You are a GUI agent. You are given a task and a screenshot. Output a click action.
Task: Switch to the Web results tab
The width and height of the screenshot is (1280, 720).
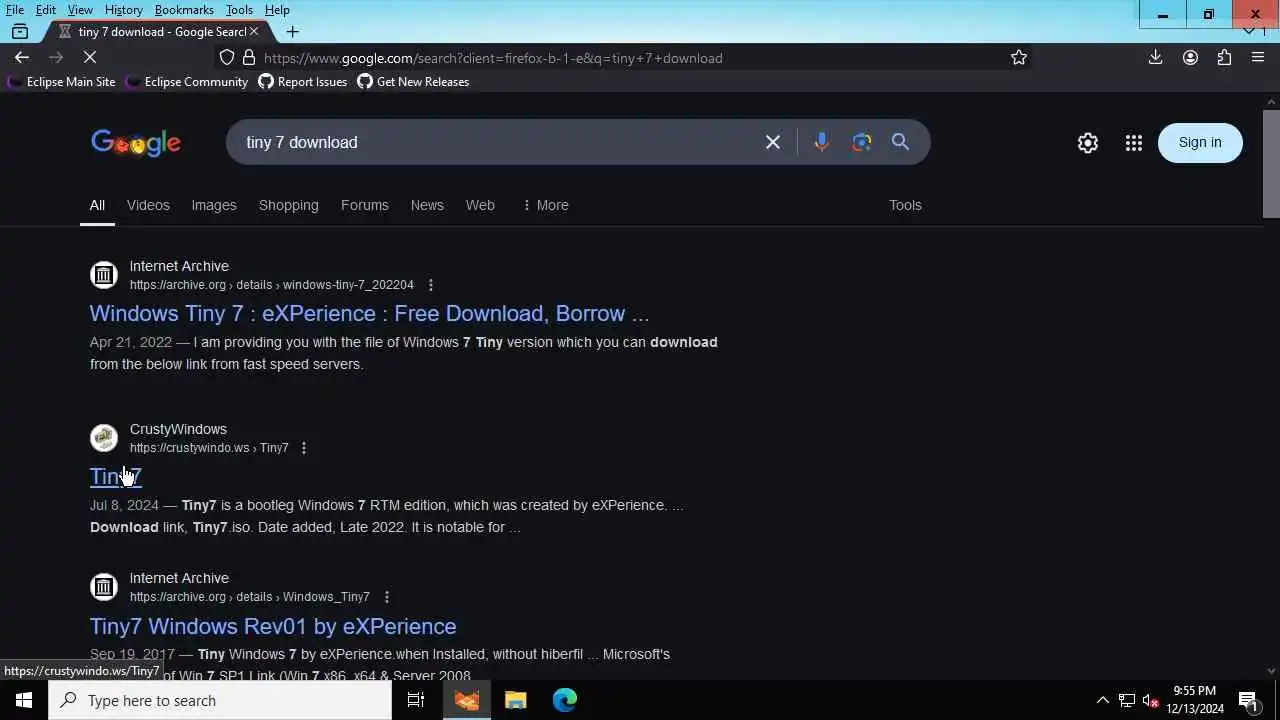pyautogui.click(x=480, y=205)
